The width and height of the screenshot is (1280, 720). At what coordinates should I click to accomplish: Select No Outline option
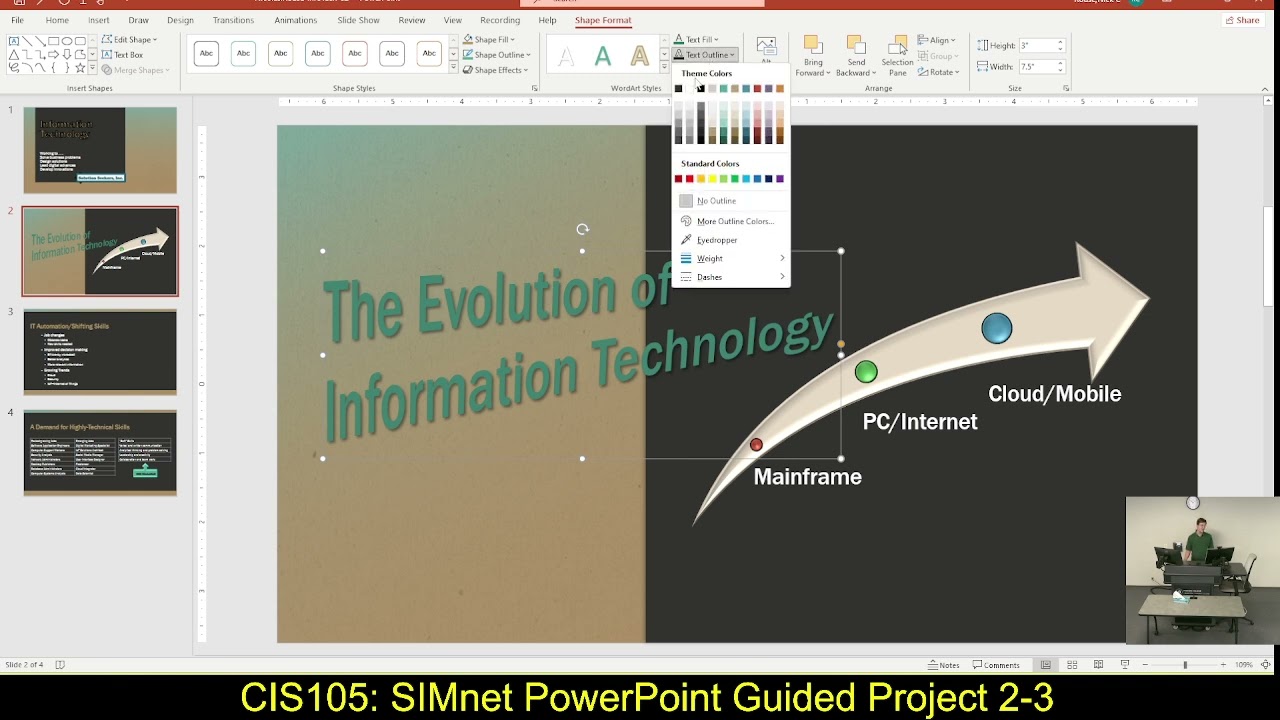point(731,201)
